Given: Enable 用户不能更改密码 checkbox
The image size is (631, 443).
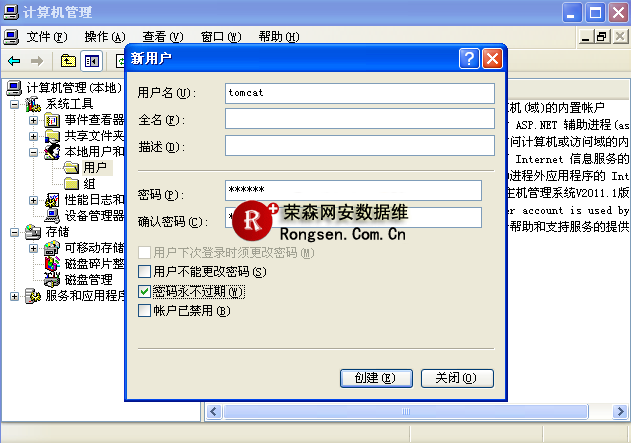Looking at the screenshot, I should click(x=145, y=272).
